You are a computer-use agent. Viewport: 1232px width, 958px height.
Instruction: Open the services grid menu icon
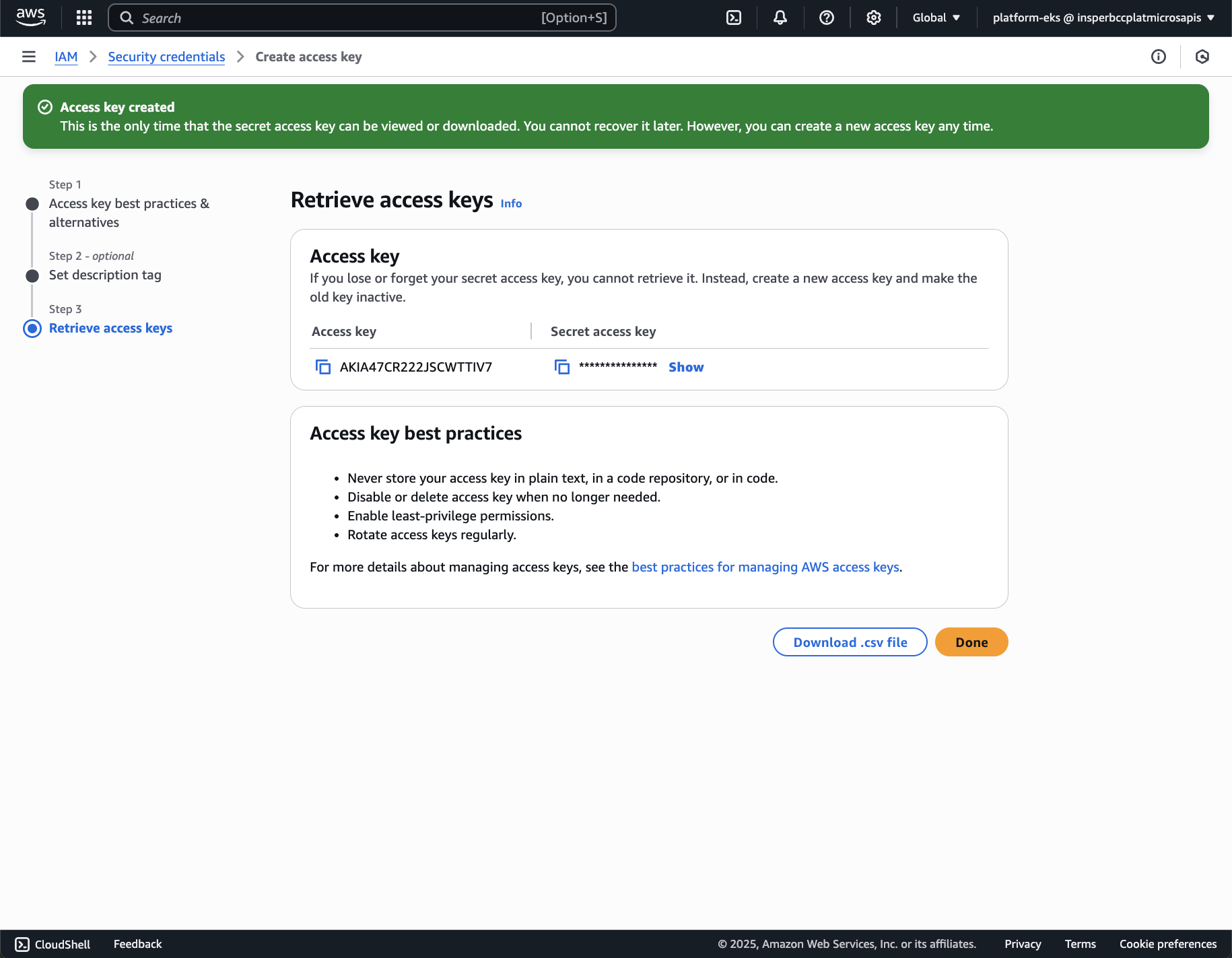84,18
